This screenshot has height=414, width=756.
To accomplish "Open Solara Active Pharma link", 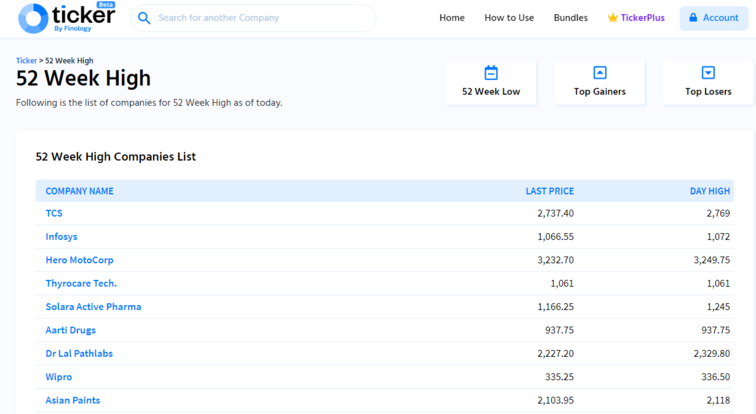I will pyautogui.click(x=93, y=307).
